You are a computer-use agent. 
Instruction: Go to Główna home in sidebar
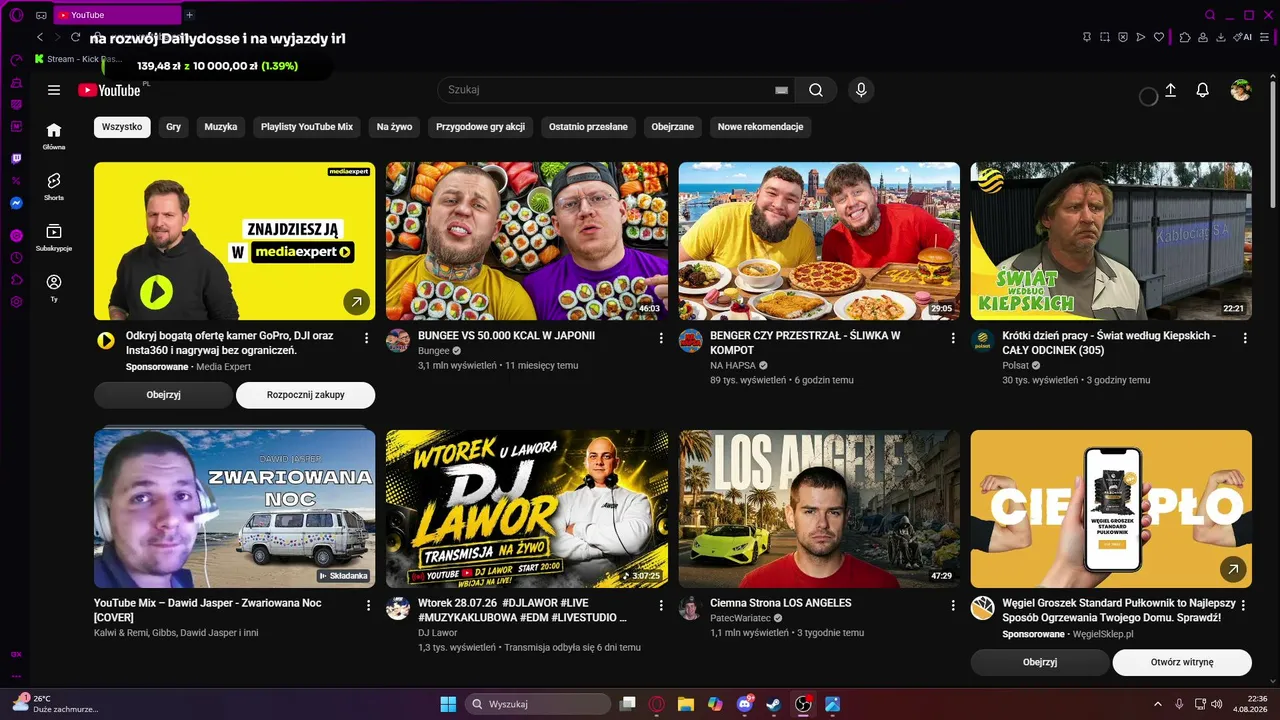tap(54, 135)
